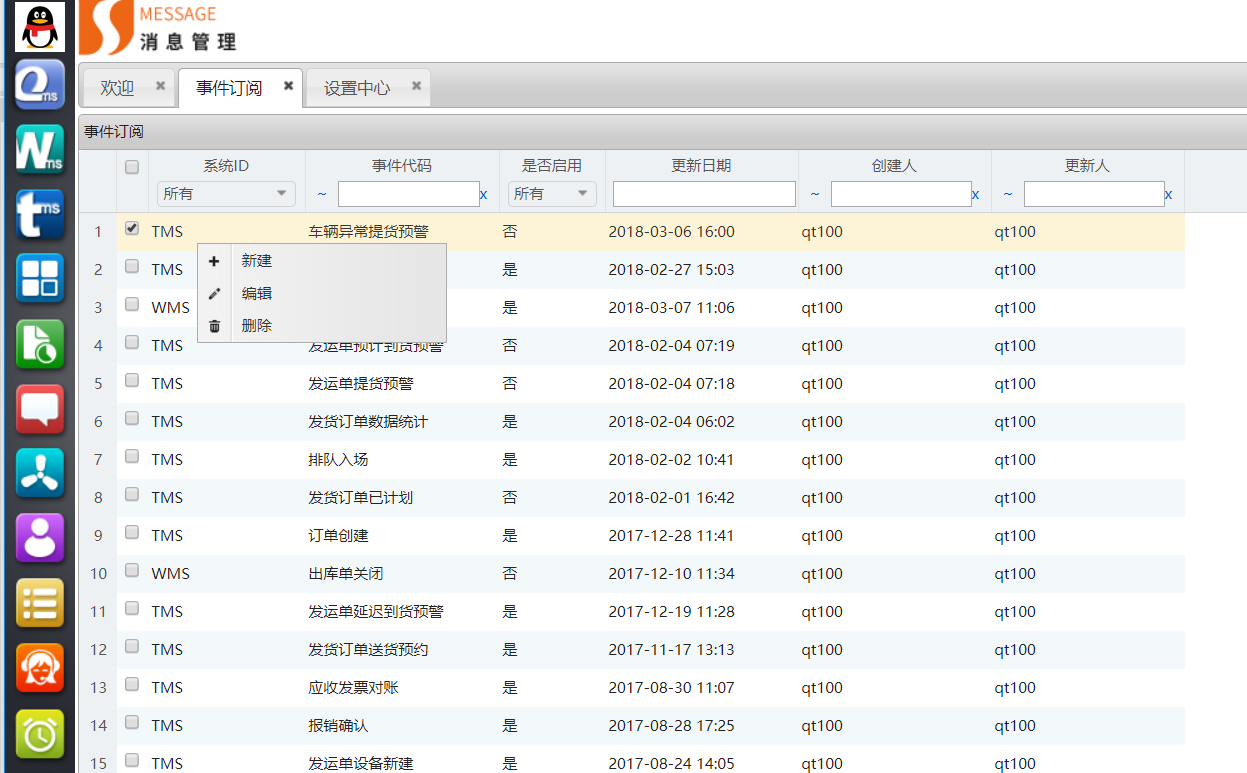Choose 编辑 in the context menu

pyautogui.click(x=257, y=294)
